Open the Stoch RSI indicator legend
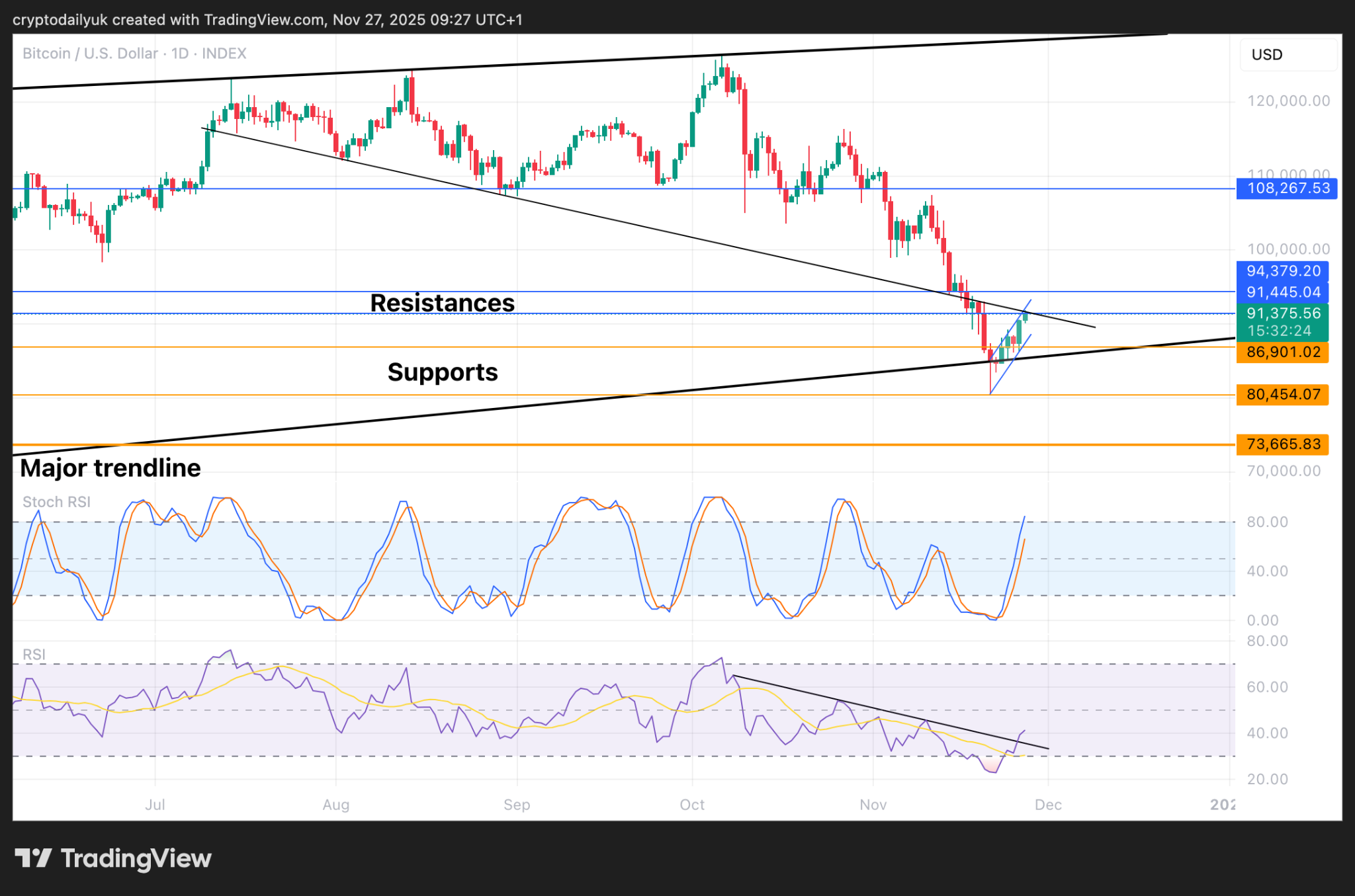 pyautogui.click(x=56, y=502)
